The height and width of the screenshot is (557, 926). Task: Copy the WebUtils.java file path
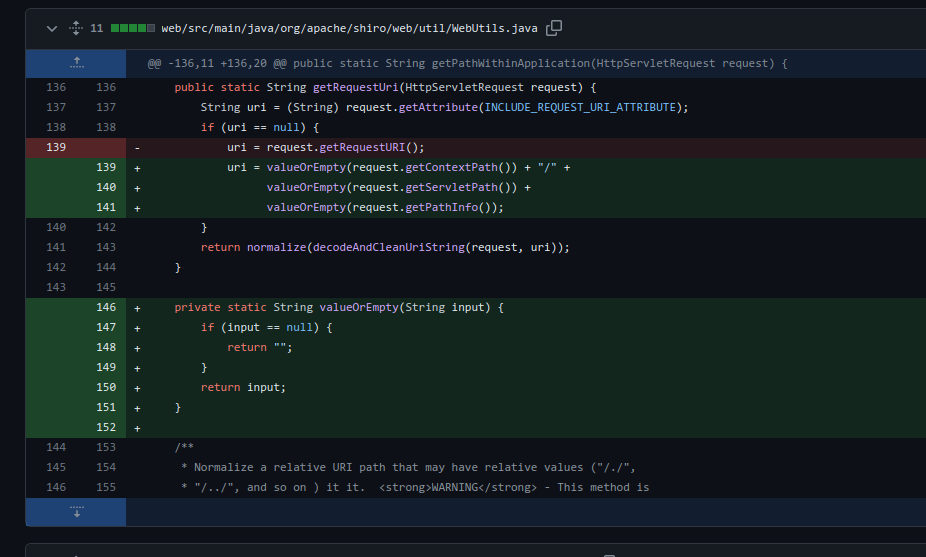(x=553, y=28)
